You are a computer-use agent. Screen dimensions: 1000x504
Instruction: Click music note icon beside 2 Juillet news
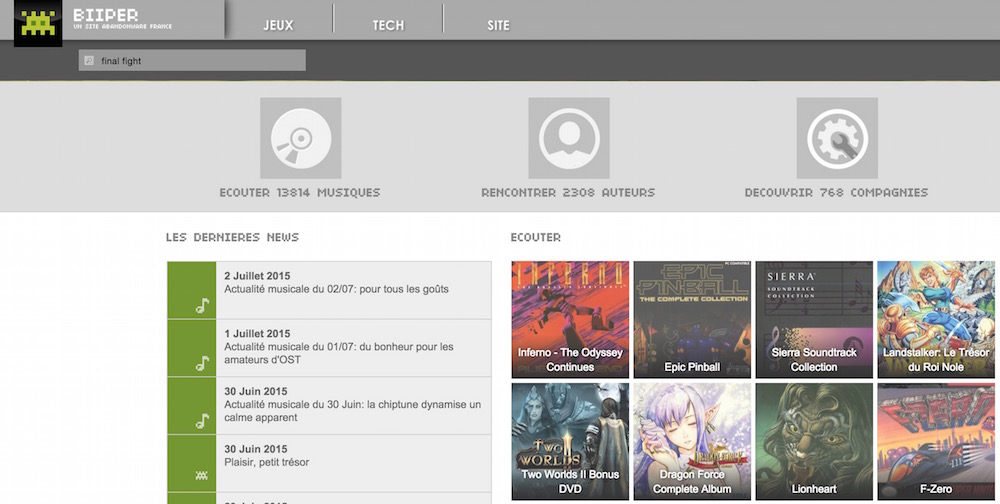pos(201,306)
